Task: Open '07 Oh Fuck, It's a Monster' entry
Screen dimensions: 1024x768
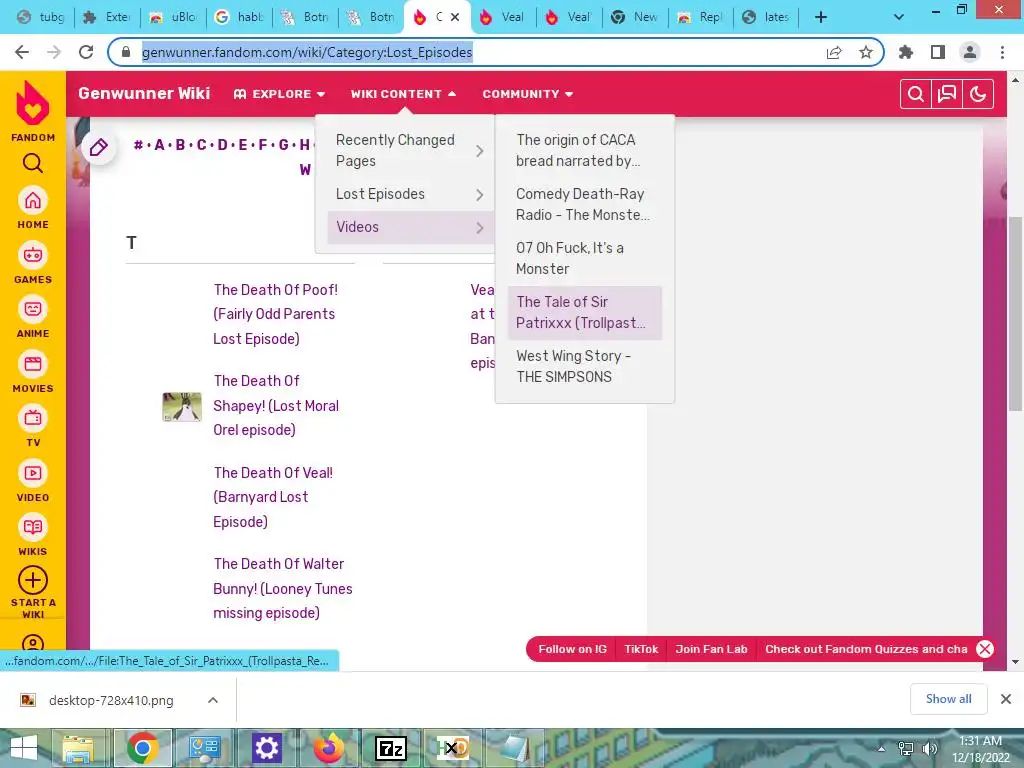Action: (585, 258)
